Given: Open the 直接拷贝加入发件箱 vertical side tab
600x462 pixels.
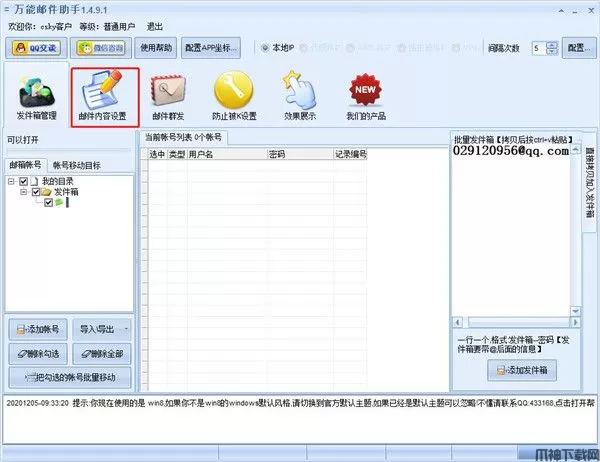Looking at the screenshot, I should (x=590, y=182).
